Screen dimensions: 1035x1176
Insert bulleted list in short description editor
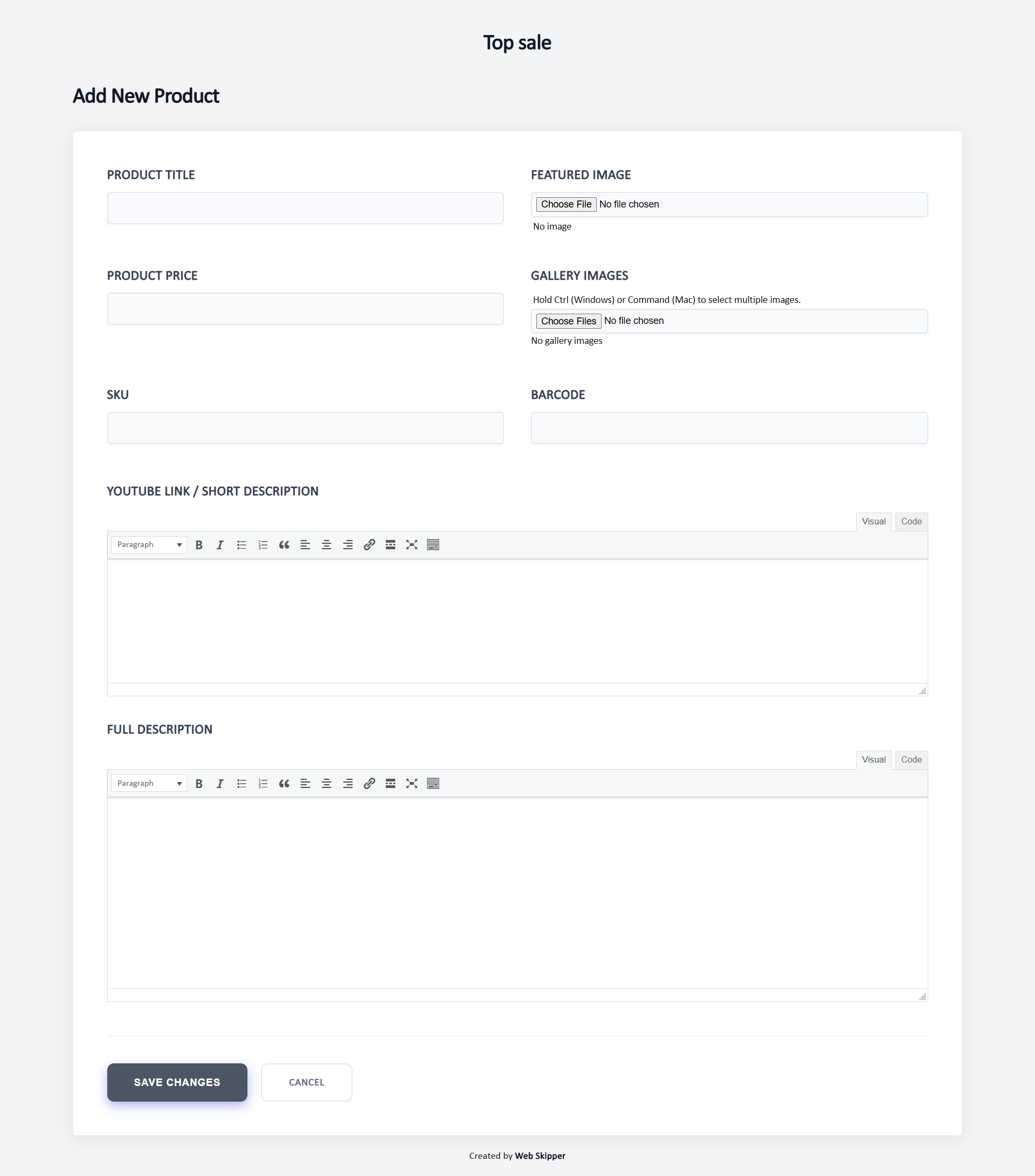241,545
